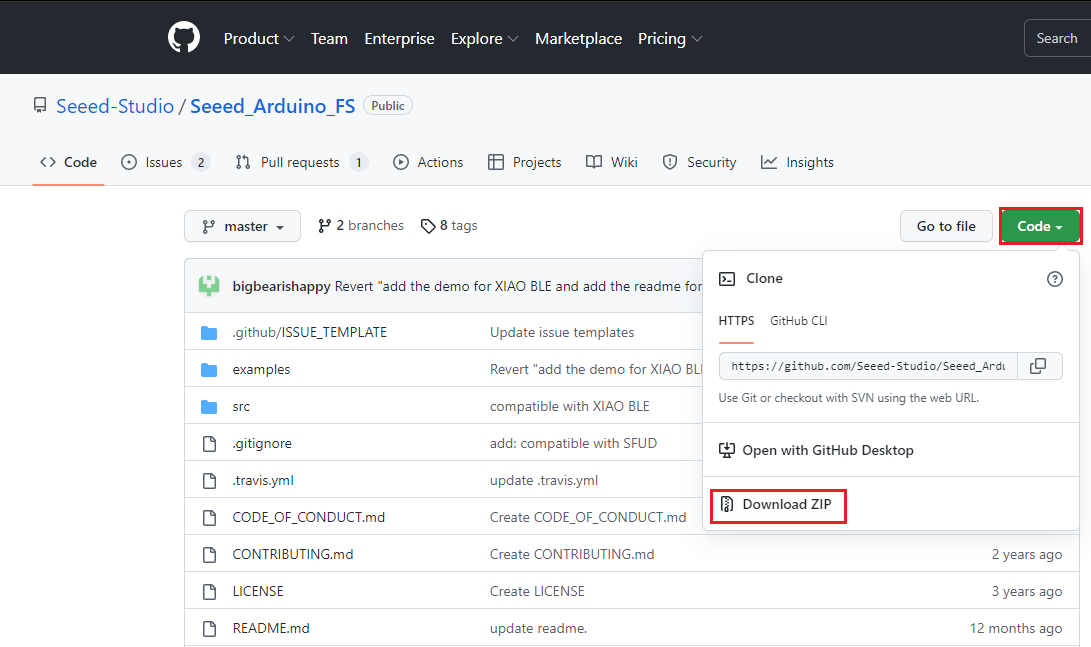Expand the Explore menu in the header
Screen dimensions: 1091x647
pyautogui.click(x=484, y=39)
